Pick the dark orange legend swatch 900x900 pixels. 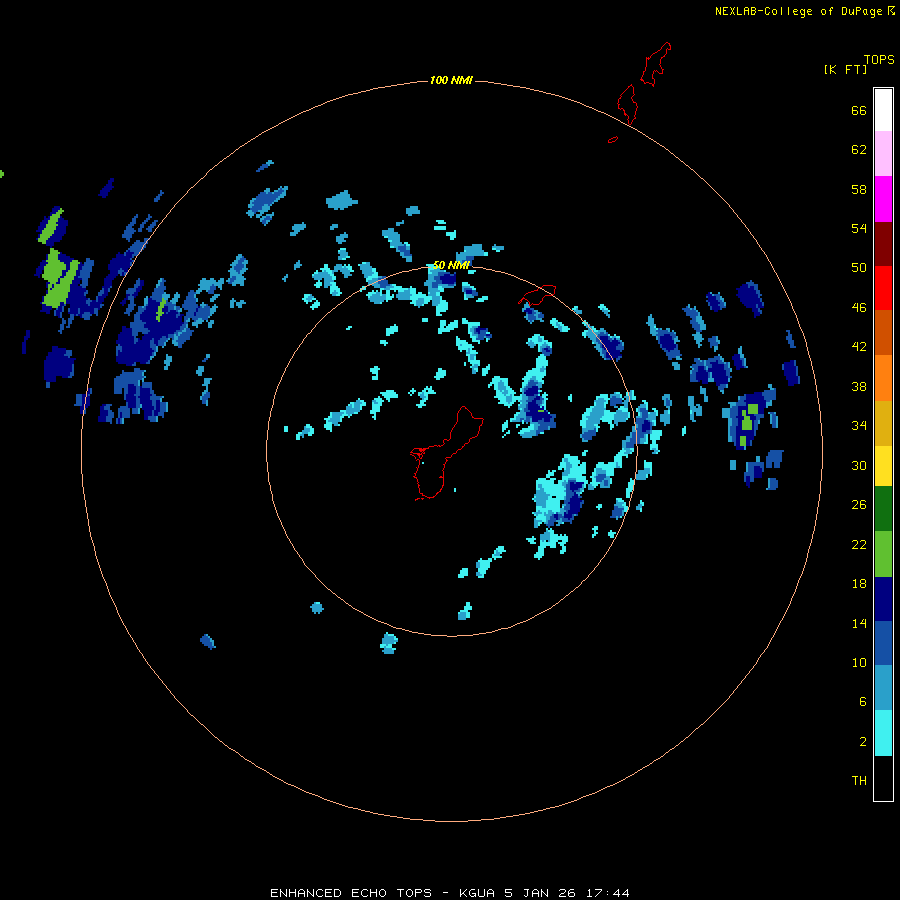[883, 332]
